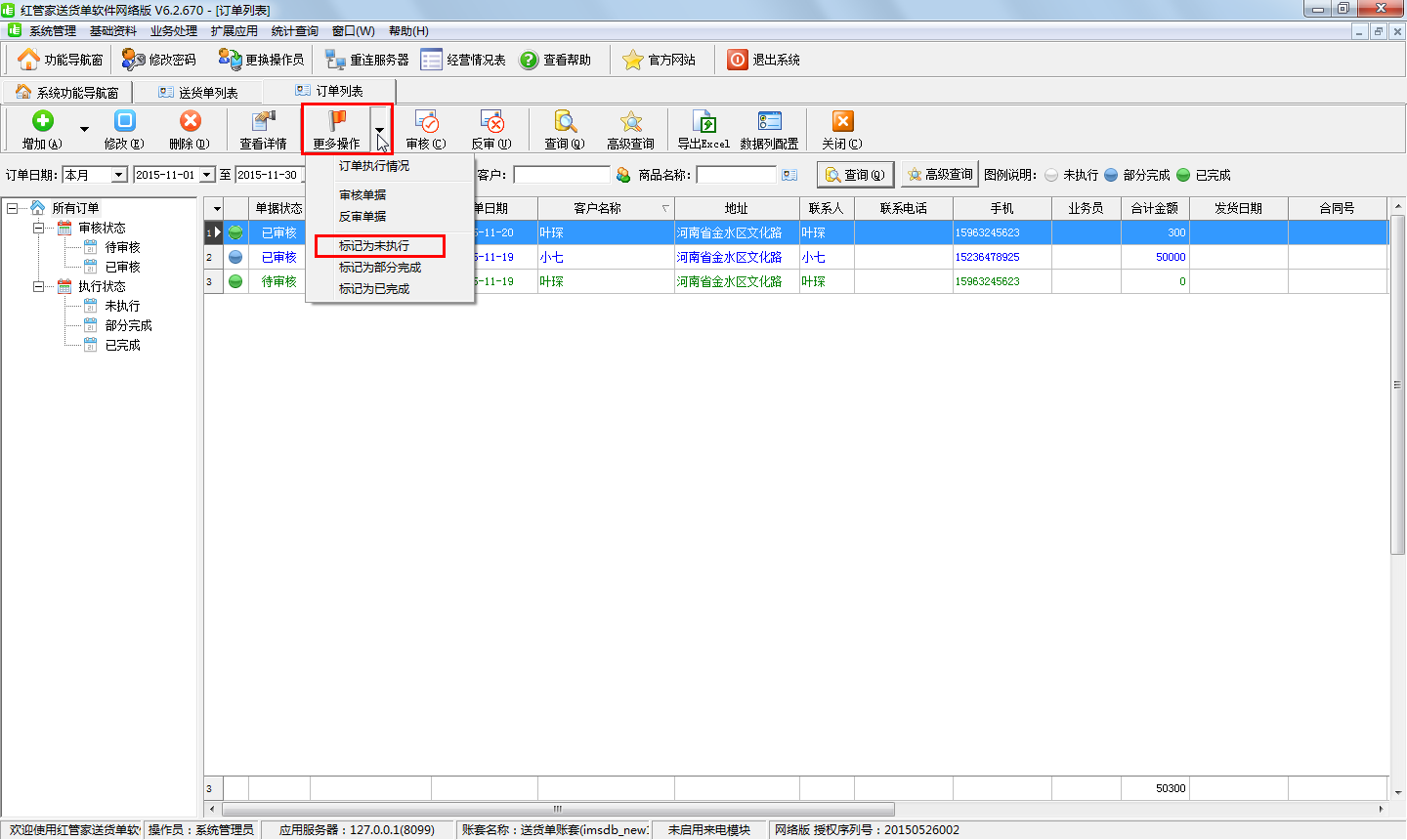
Task: Open the start date 2015-11-01 dropdown
Action: coord(207,175)
